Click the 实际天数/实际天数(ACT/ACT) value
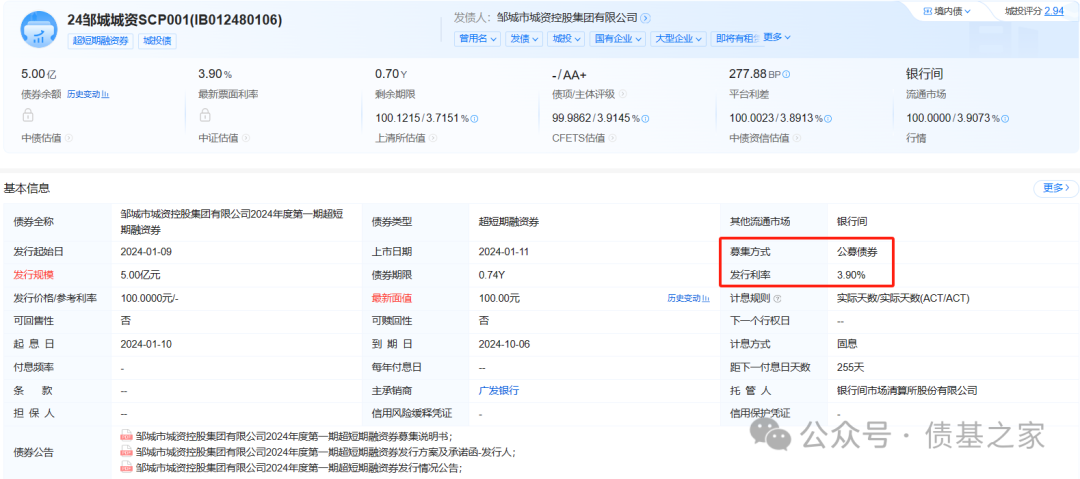The height and width of the screenshot is (479, 1080). 903,298
